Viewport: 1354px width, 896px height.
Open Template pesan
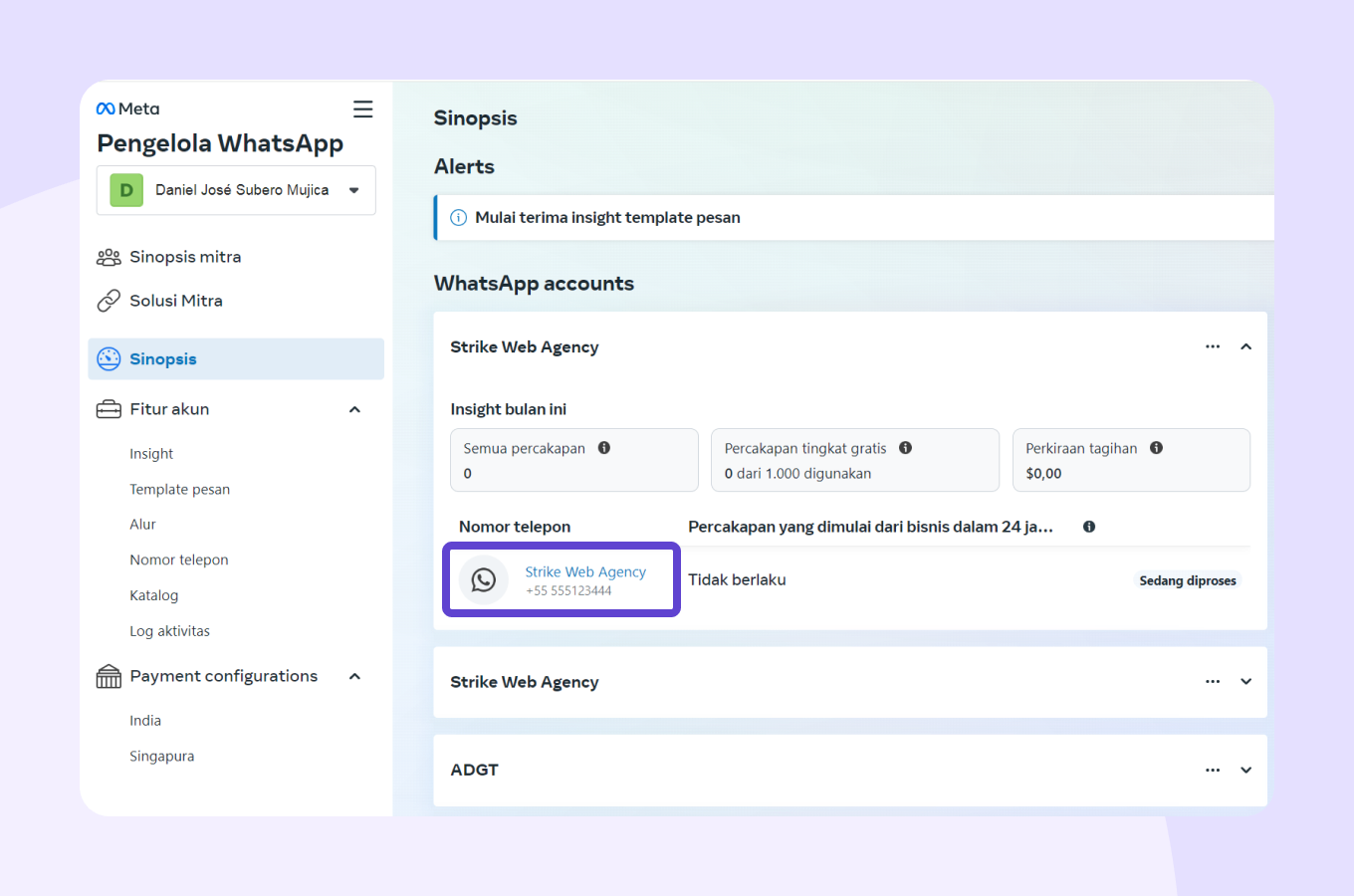coord(179,490)
